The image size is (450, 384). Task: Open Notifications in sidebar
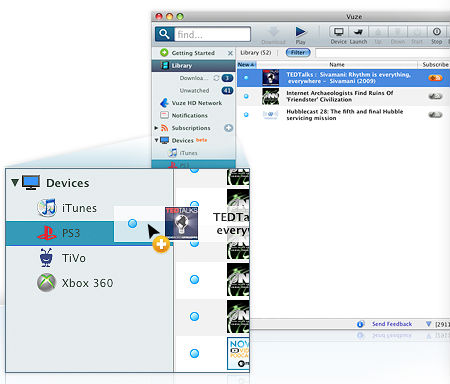click(190, 115)
